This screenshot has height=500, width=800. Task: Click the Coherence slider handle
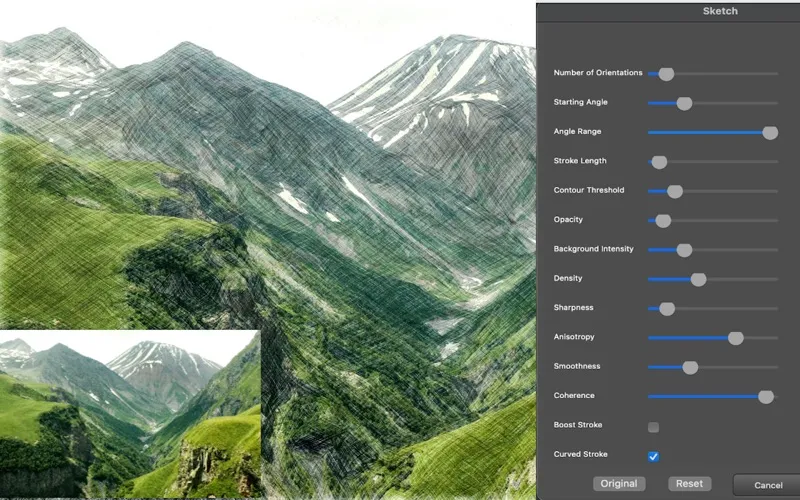coord(765,396)
